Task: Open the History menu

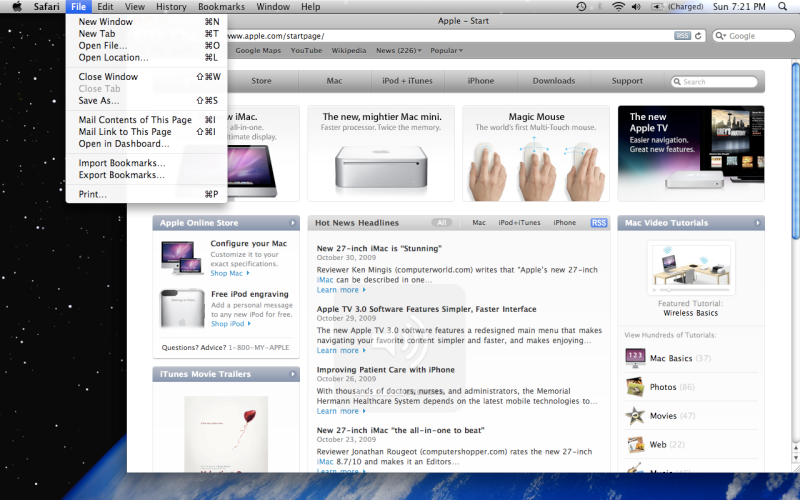Action: (x=171, y=7)
